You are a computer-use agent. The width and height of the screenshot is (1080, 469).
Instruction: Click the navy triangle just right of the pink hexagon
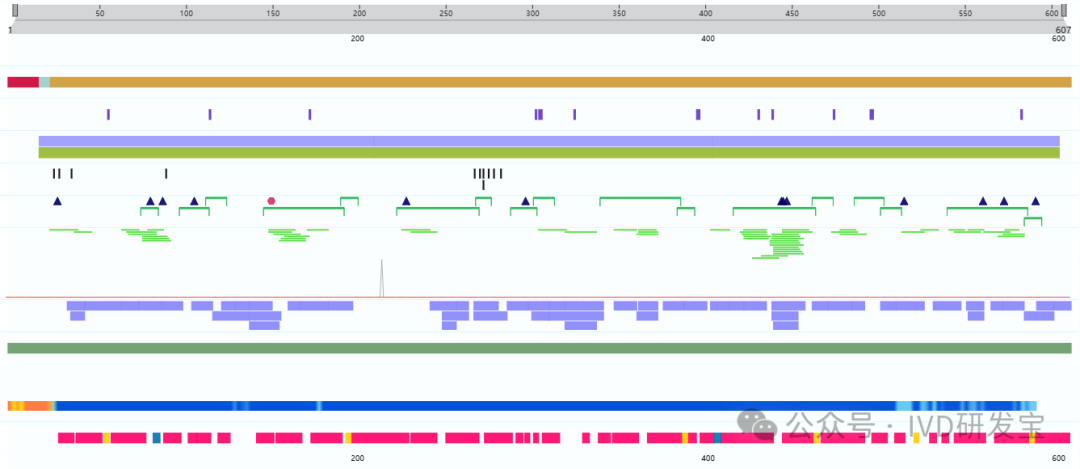tap(406, 201)
